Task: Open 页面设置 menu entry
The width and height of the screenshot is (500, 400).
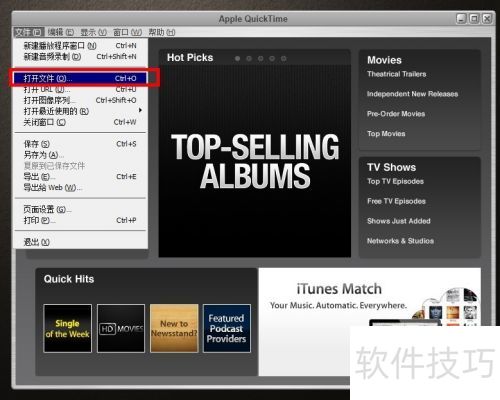Action: 80,209
